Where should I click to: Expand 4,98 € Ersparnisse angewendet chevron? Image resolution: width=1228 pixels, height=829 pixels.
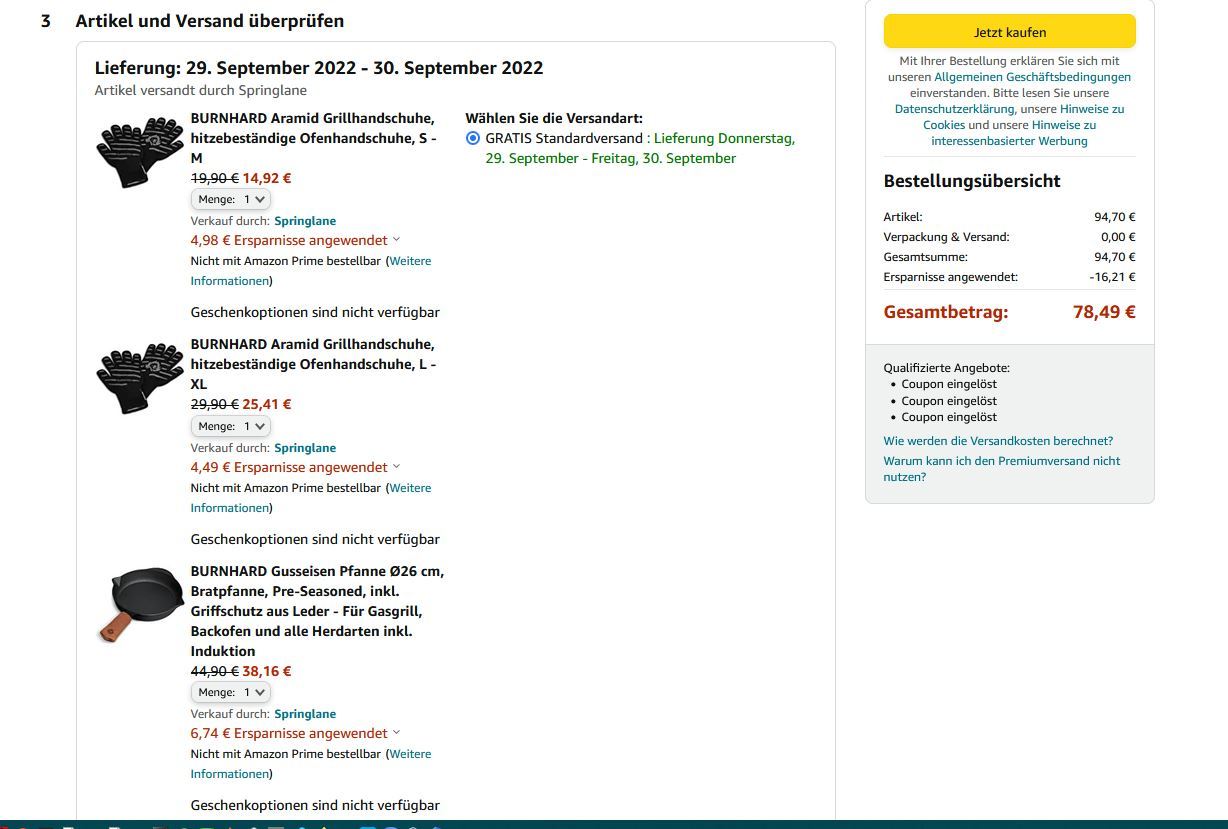pyautogui.click(x=396, y=240)
